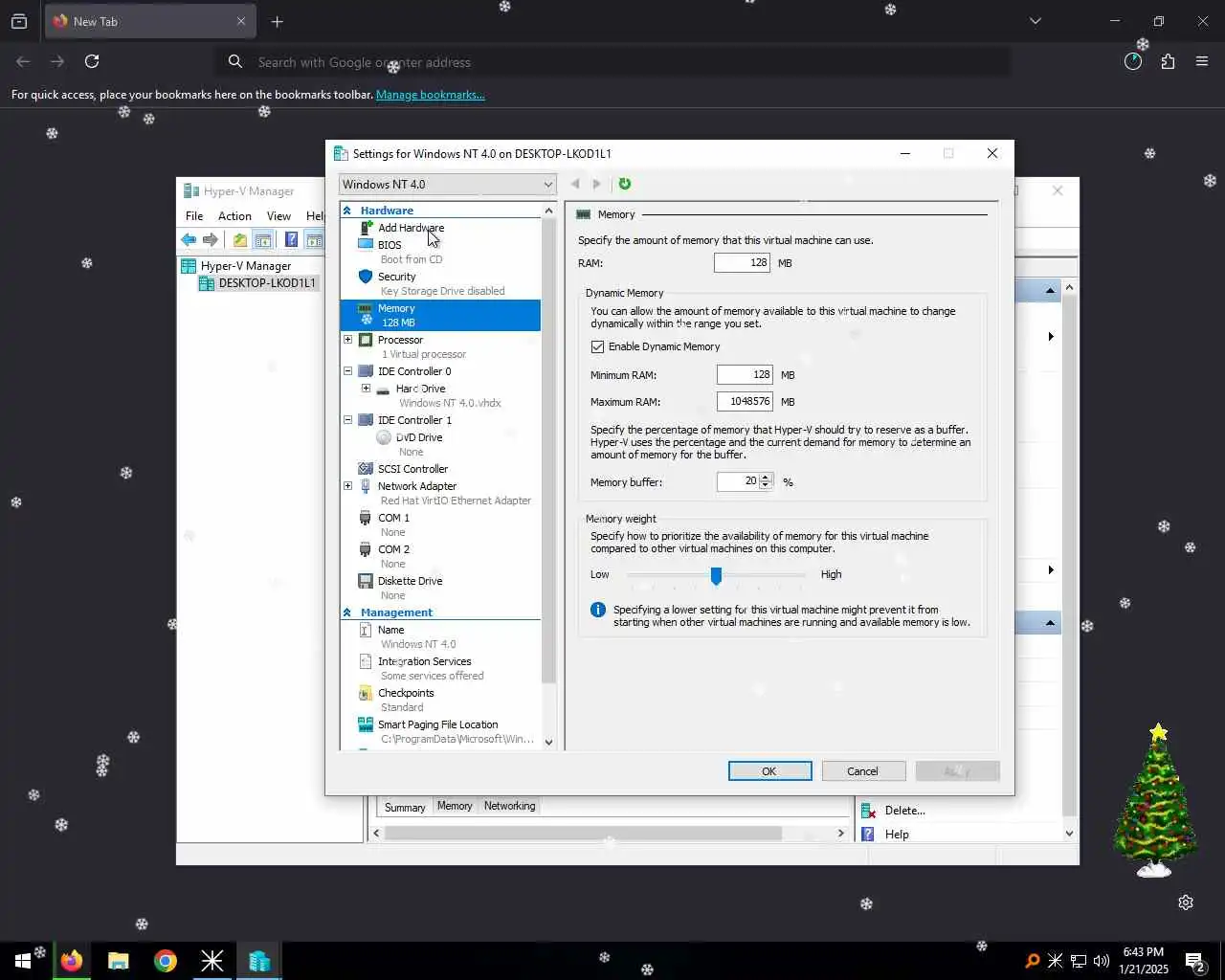This screenshot has width=1225, height=980.
Task: Collapse the IDE Controller 1 node
Action: point(348,420)
